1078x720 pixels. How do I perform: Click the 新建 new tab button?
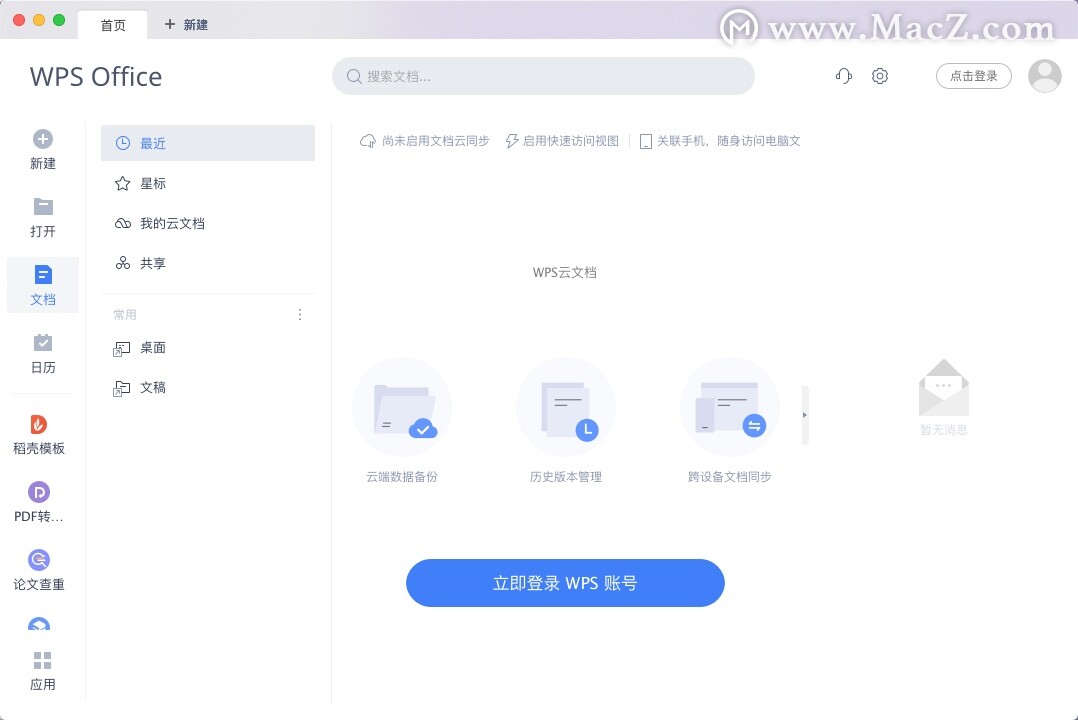[186, 25]
